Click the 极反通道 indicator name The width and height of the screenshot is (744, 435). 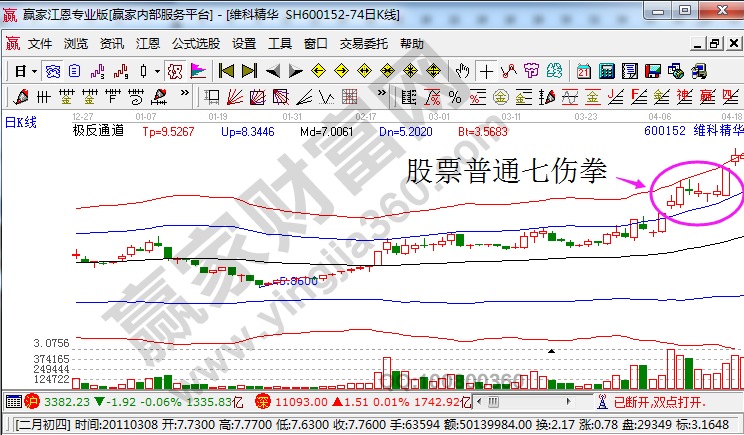click(x=92, y=130)
